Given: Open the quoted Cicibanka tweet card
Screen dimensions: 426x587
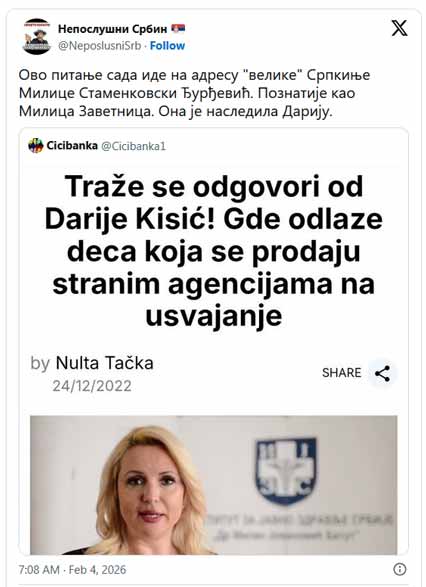Looking at the screenshot, I should click(x=213, y=341).
